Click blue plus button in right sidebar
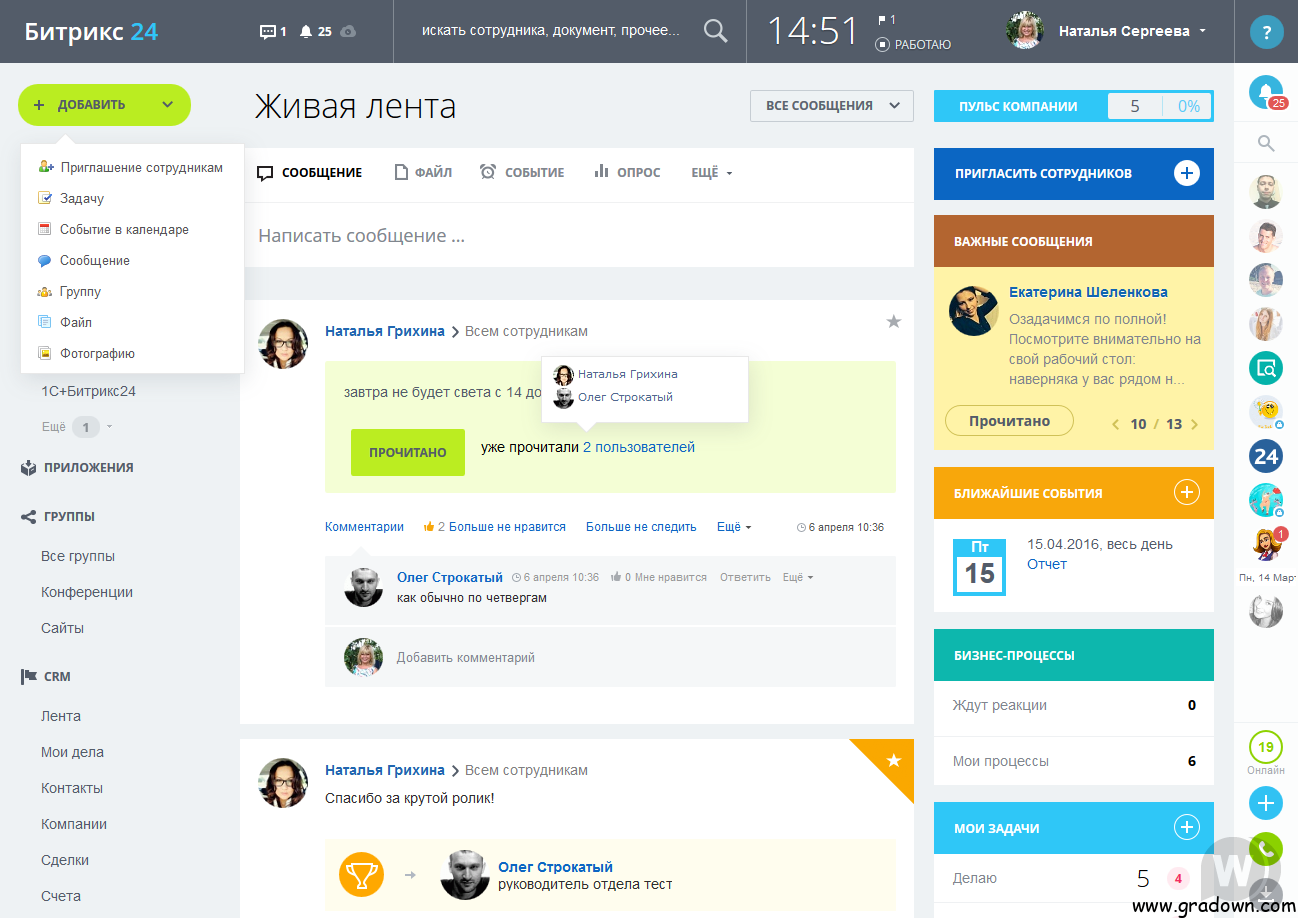 [1266, 803]
